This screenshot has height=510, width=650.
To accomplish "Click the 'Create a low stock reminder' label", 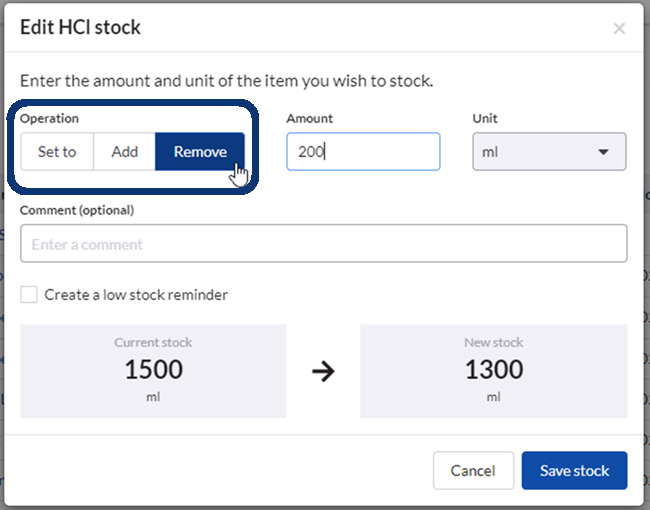I will click(136, 294).
